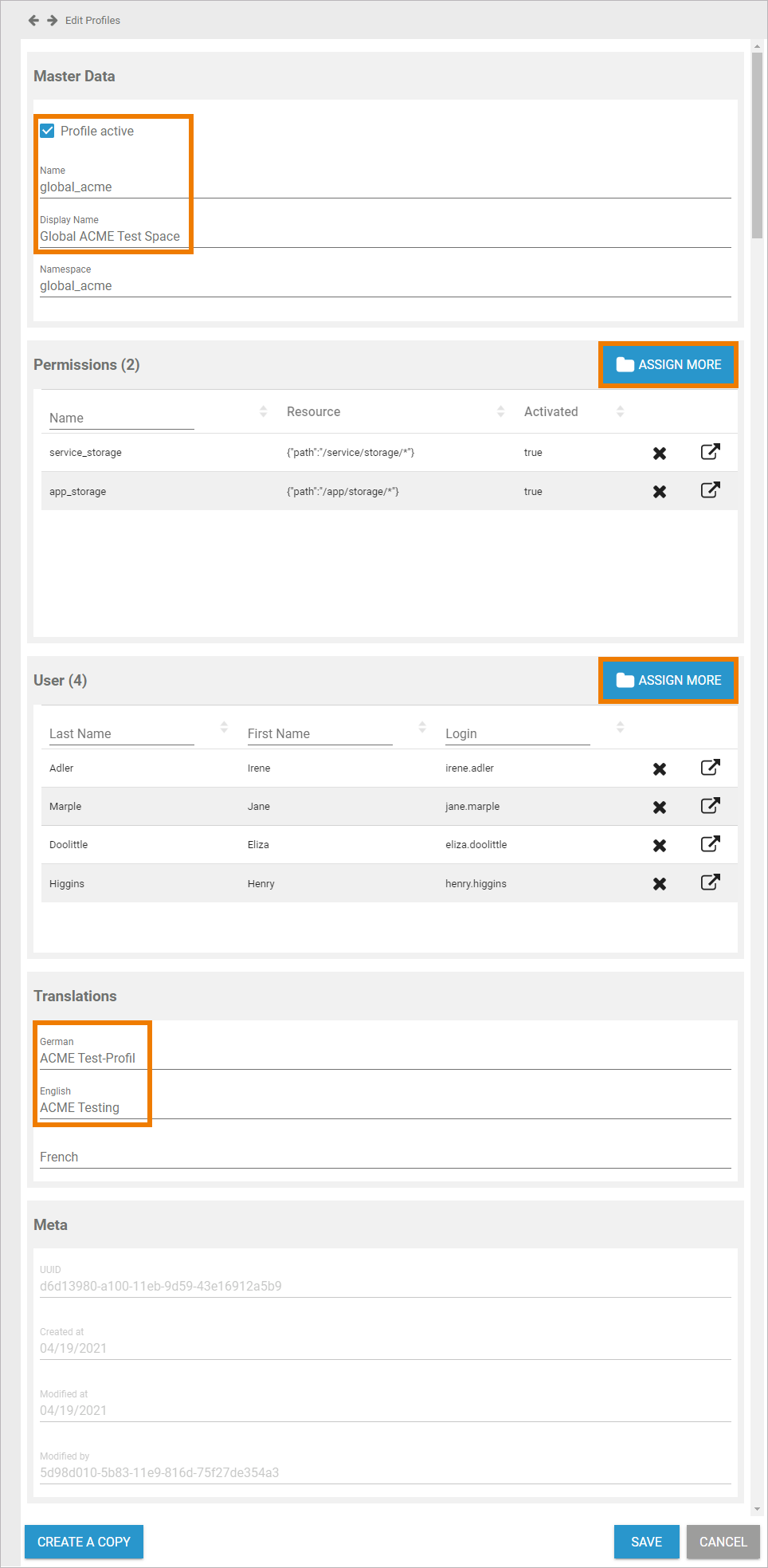The width and height of the screenshot is (768, 1568).
Task: Assign more users to profile
Action: [668, 680]
